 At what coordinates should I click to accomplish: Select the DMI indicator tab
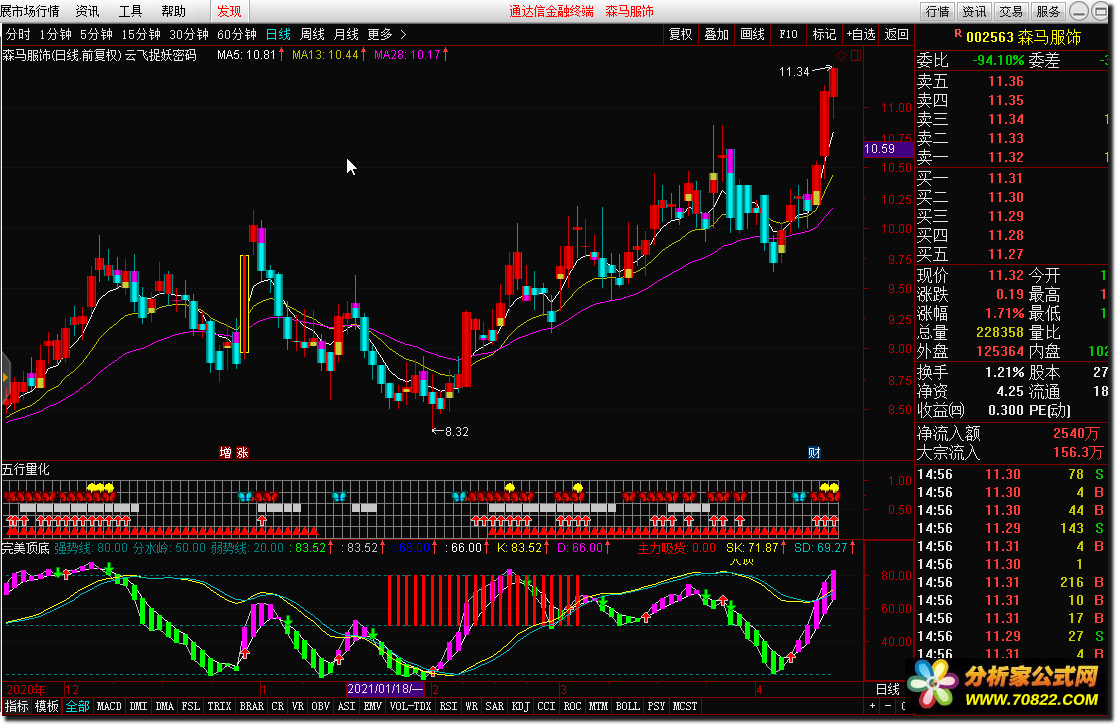[138, 706]
